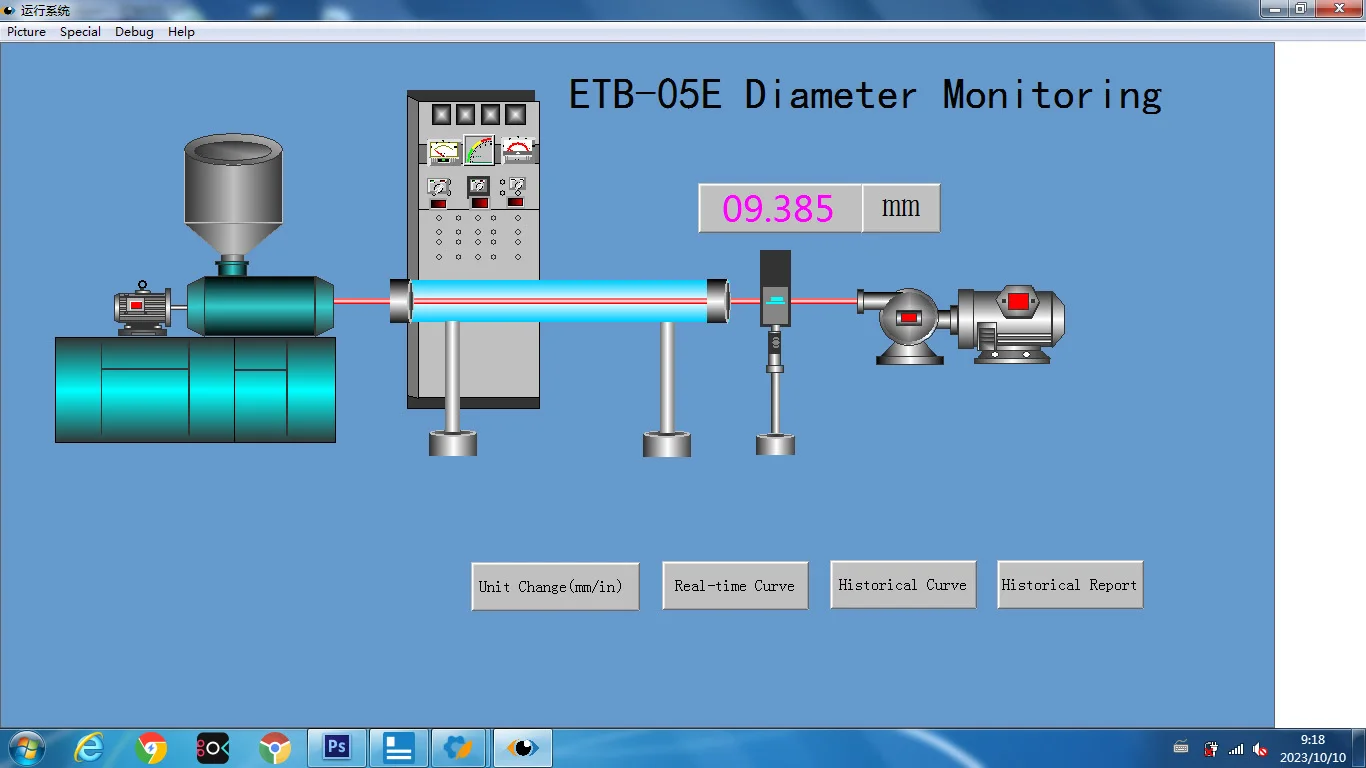
Task: Click the keyboard icon in system tray
Action: pyautogui.click(x=1181, y=748)
